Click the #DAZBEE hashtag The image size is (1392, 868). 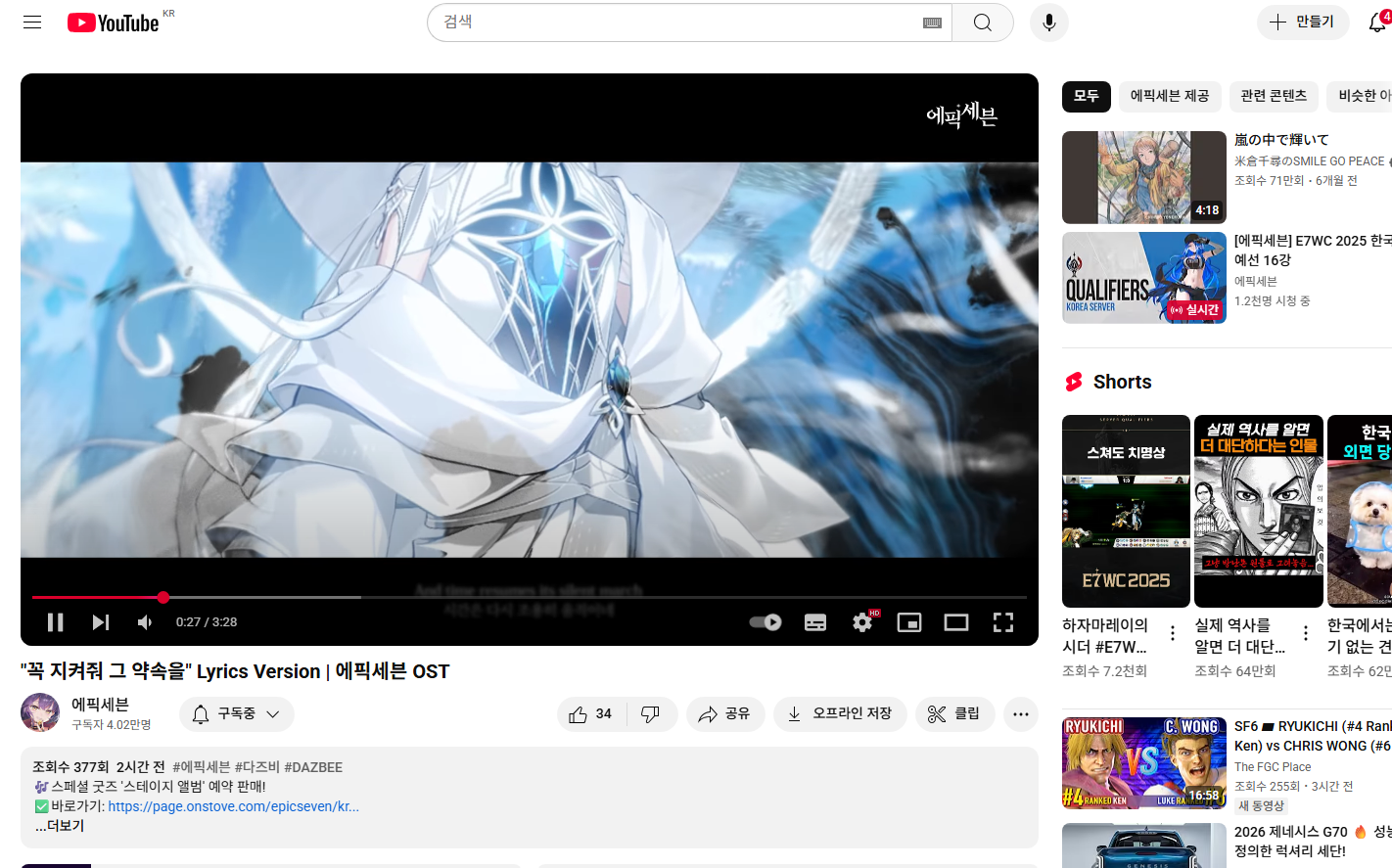pos(313,767)
